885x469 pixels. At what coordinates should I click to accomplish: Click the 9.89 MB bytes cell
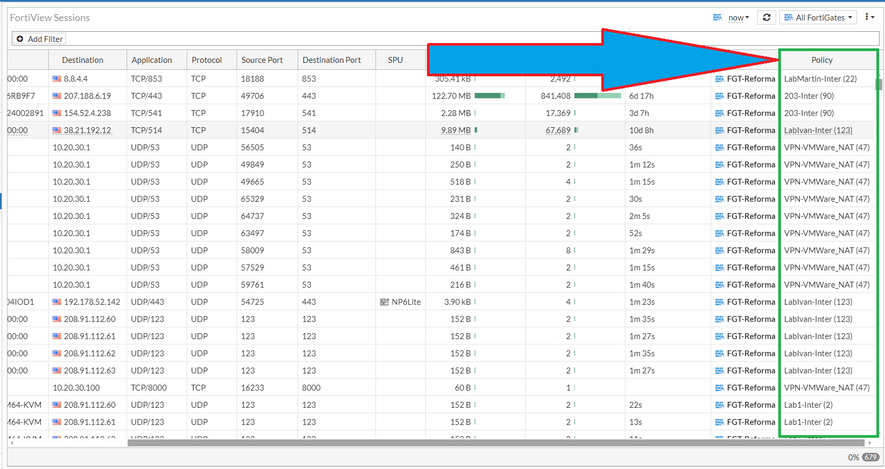tap(456, 130)
